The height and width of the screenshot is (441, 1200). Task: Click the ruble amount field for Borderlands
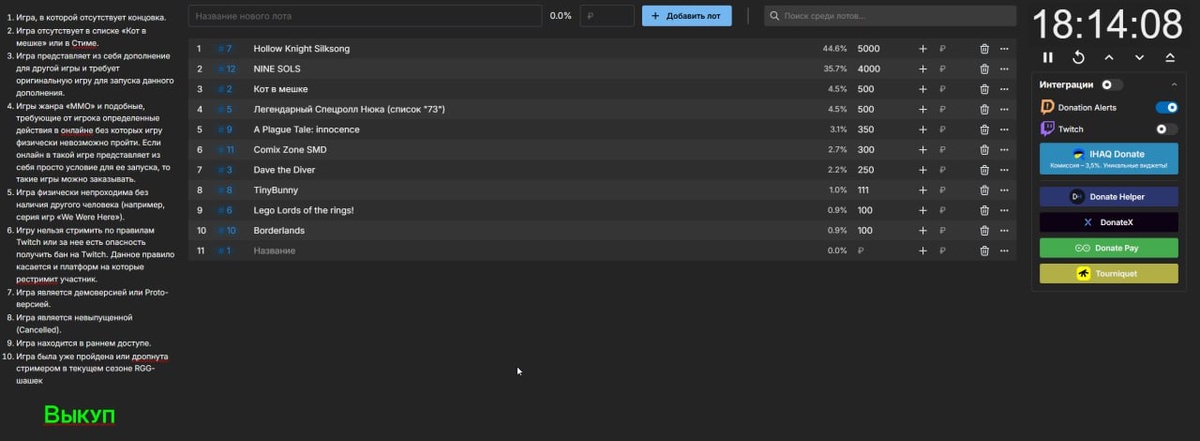click(942, 231)
